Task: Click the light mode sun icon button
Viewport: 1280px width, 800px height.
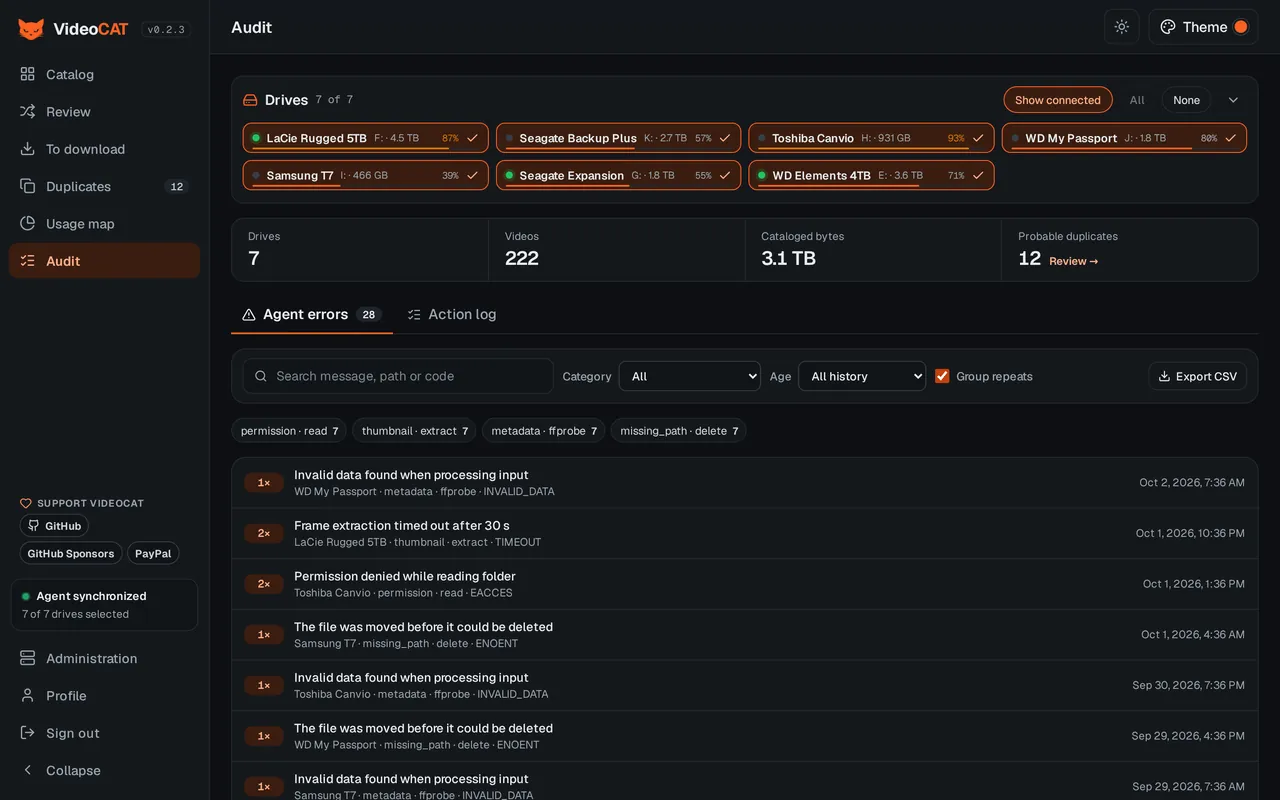Action: coord(1122,27)
